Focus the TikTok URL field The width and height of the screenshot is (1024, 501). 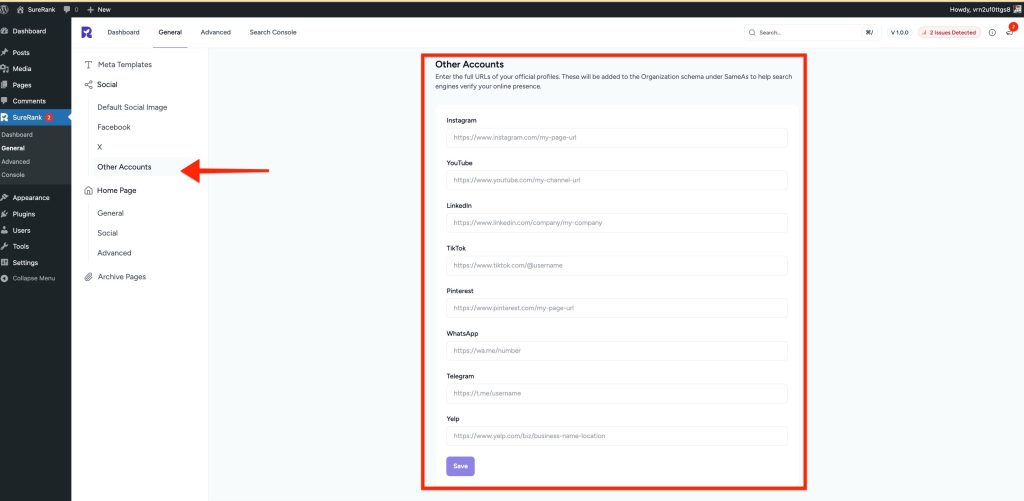click(x=616, y=266)
